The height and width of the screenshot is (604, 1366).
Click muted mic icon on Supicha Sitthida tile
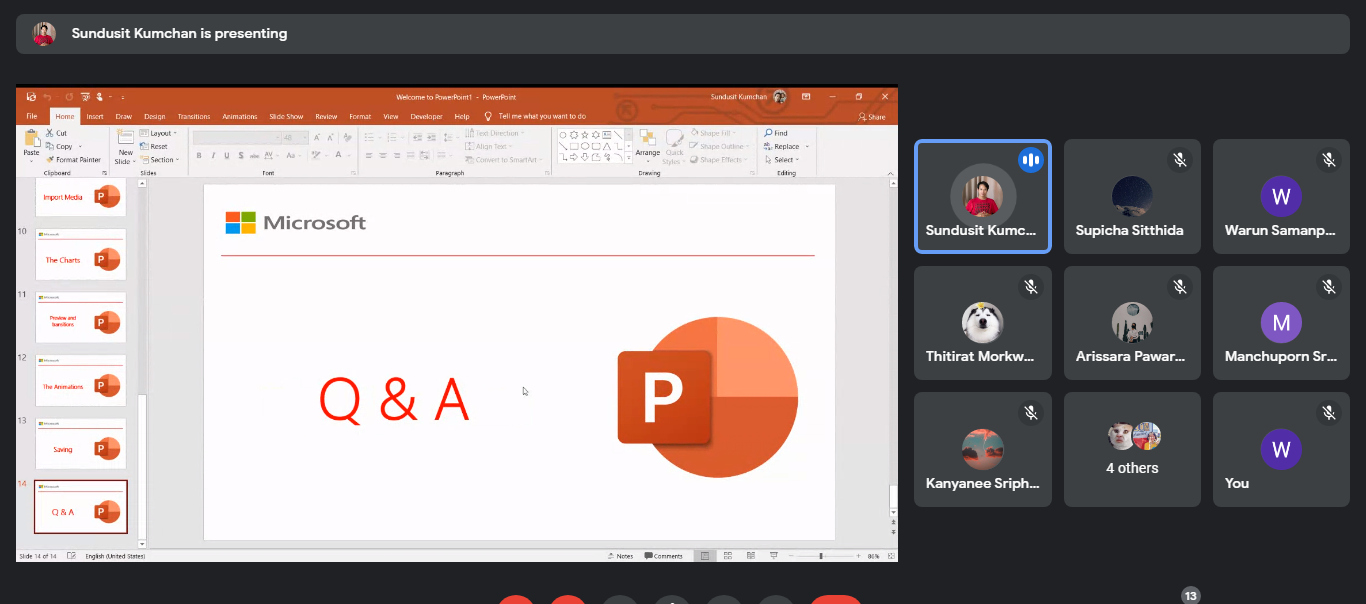pyautogui.click(x=1180, y=160)
